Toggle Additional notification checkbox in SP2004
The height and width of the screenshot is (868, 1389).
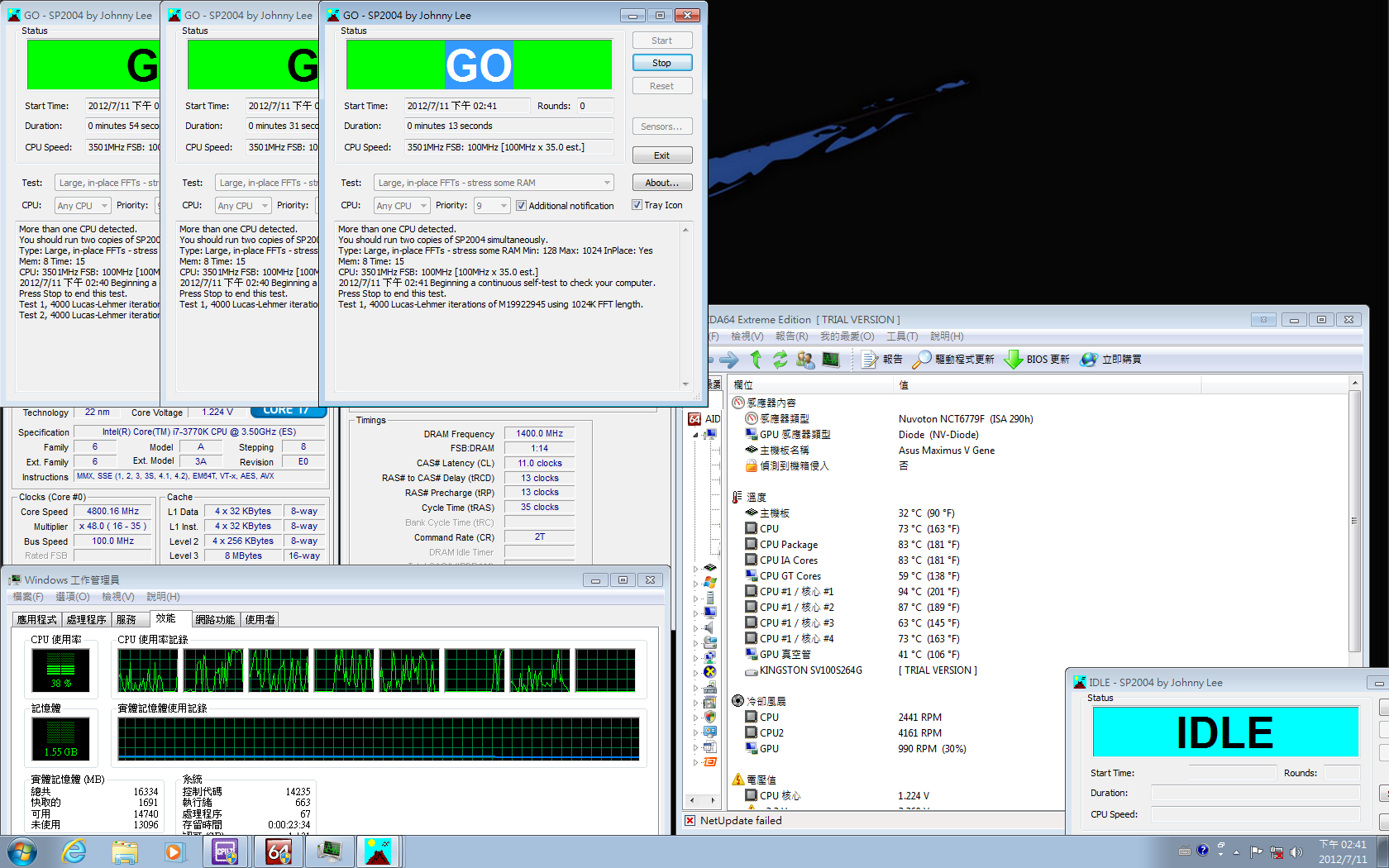click(521, 206)
